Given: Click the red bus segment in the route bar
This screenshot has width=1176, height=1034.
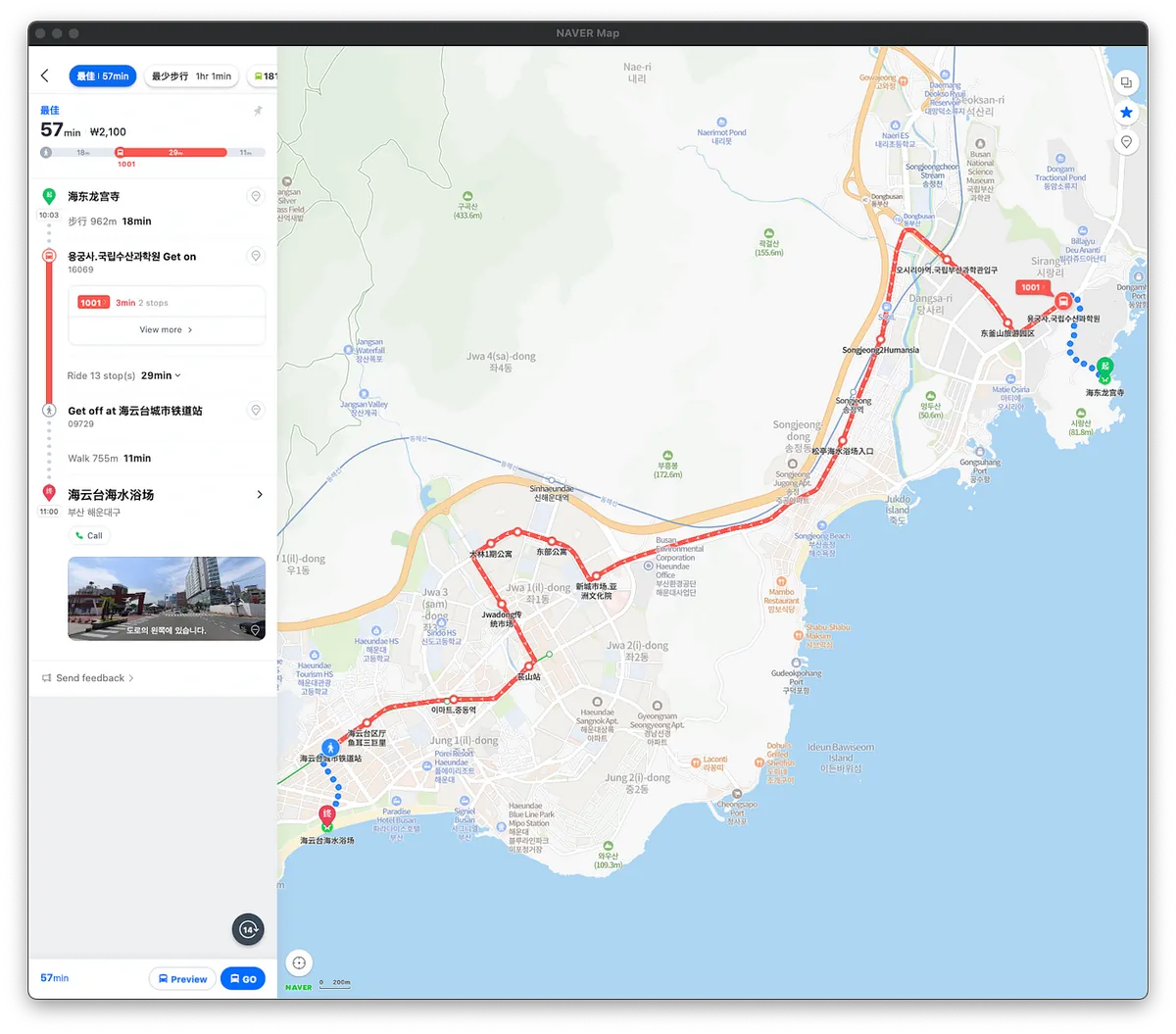Looking at the screenshot, I should click(172, 152).
